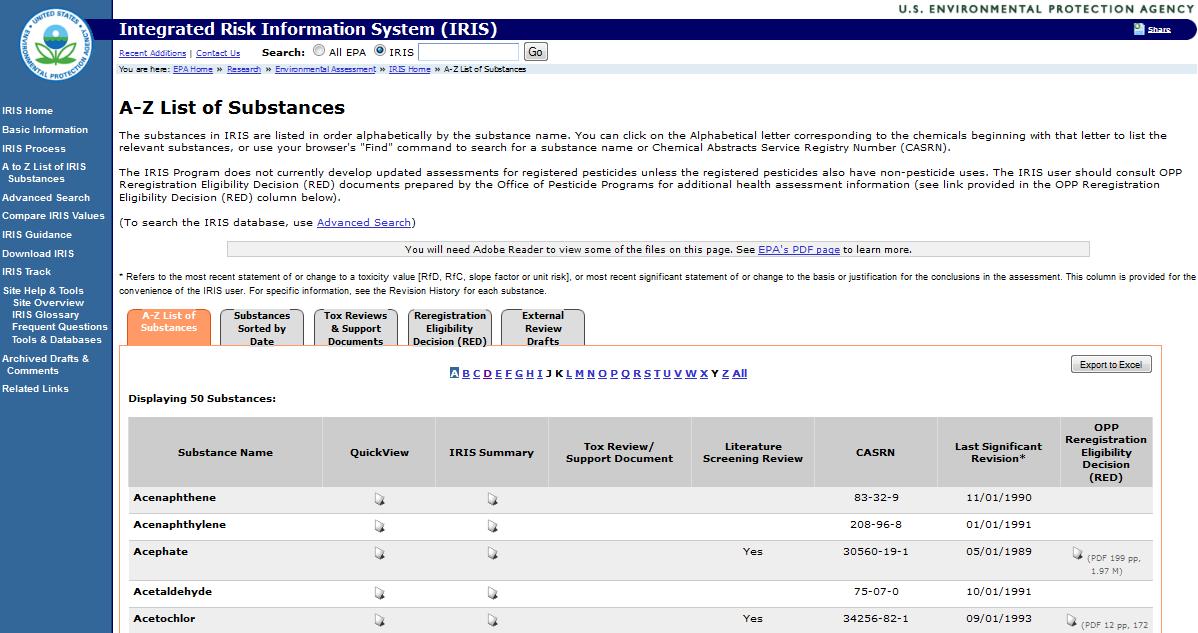Click the EPA logo seal
1198x633 pixels.
[56, 45]
